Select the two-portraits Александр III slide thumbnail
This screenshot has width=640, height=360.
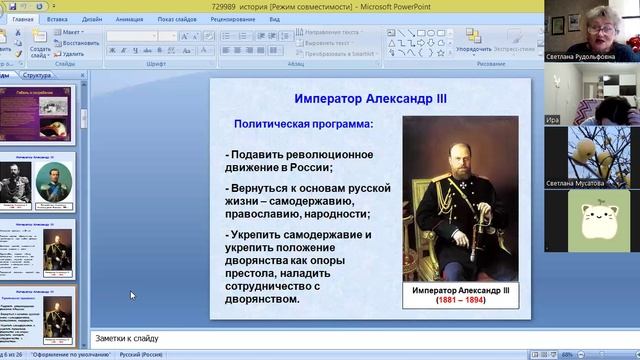point(38,182)
